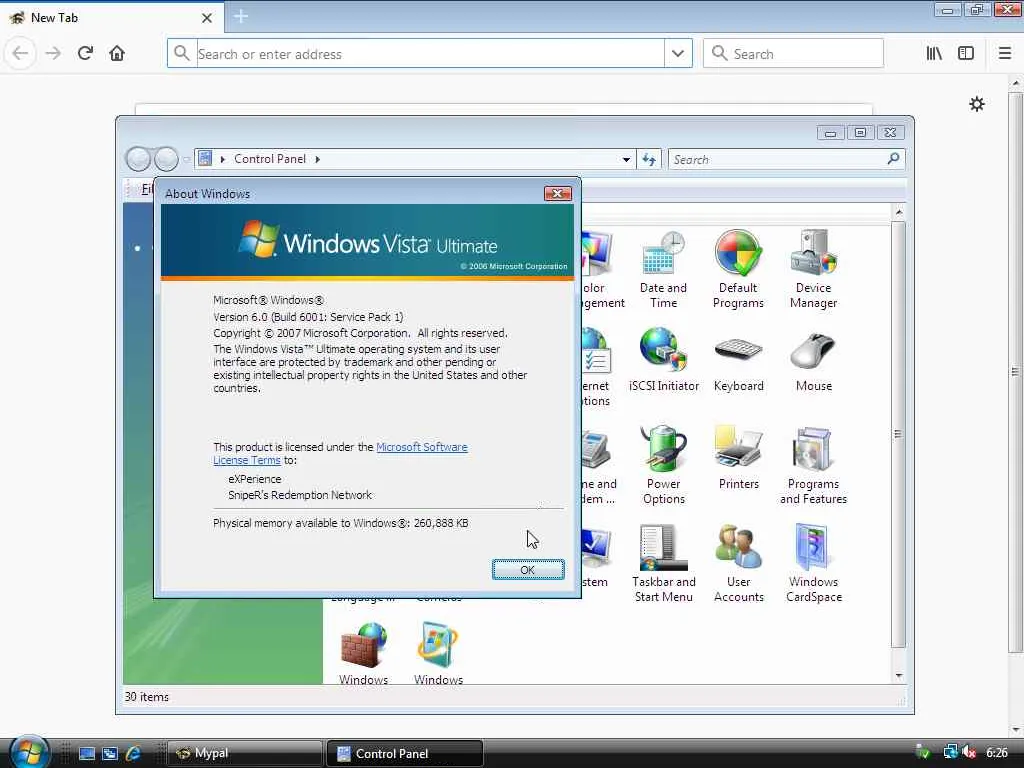Click the Windows Start orb
The width and height of the screenshot is (1024, 768).
[29, 751]
